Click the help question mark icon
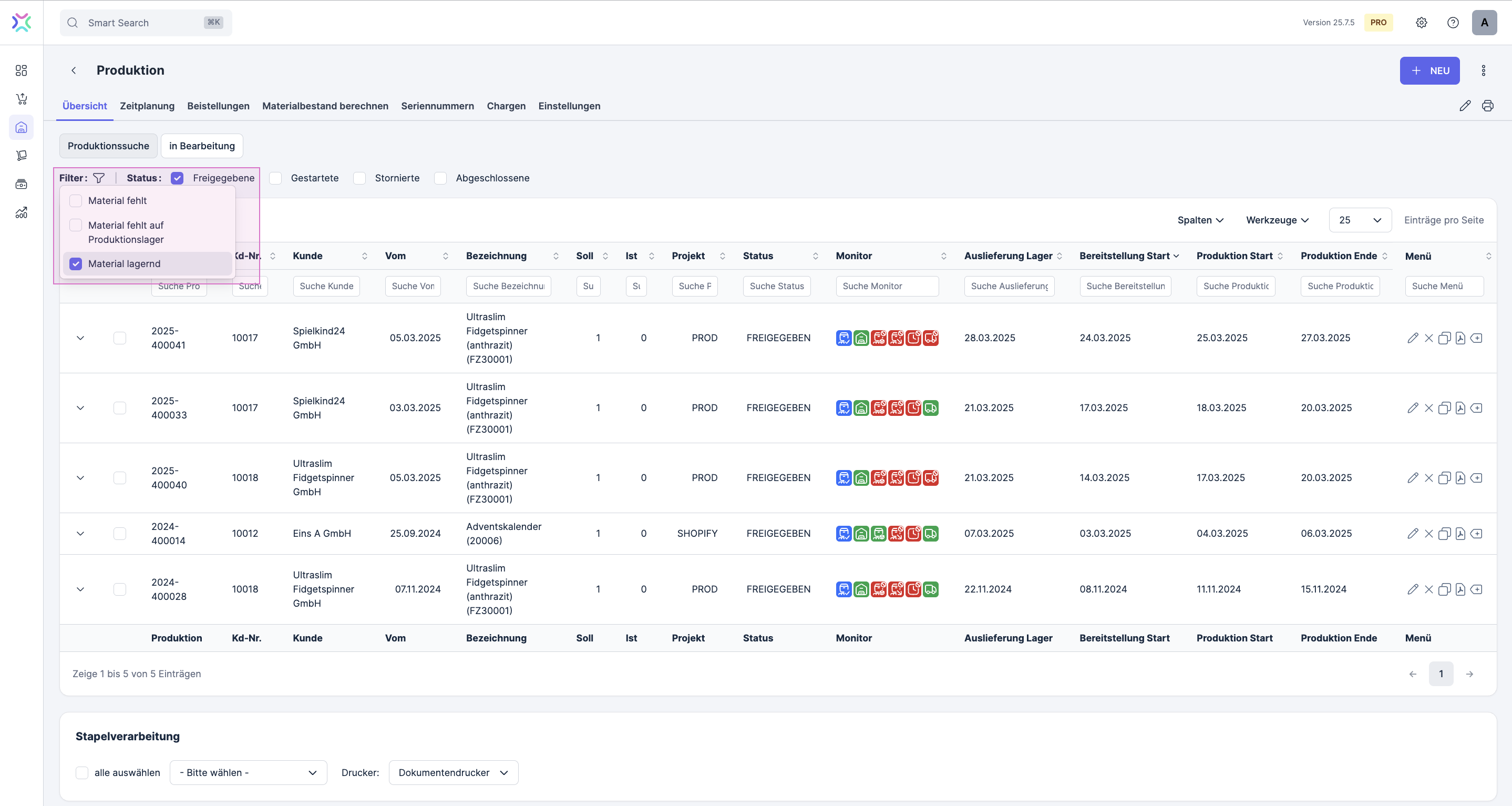This screenshot has height=806, width=1512. (1453, 22)
